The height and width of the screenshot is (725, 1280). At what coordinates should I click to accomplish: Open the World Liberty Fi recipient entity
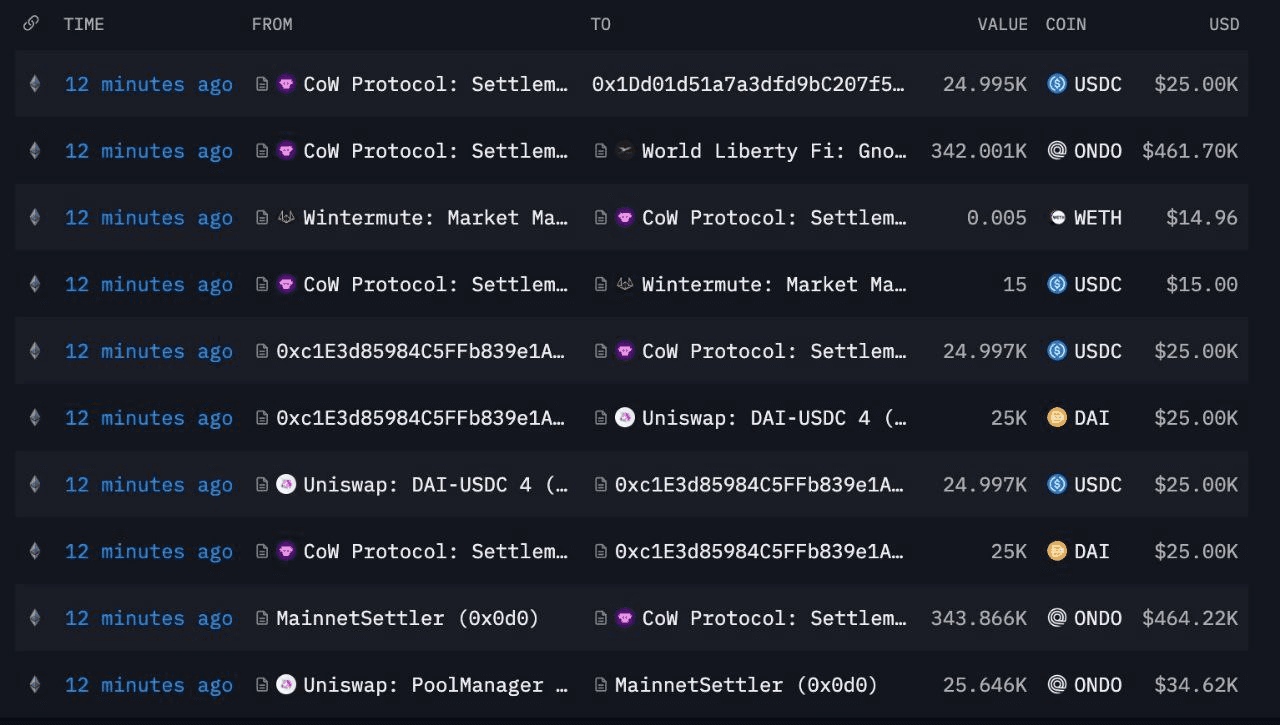(x=774, y=151)
